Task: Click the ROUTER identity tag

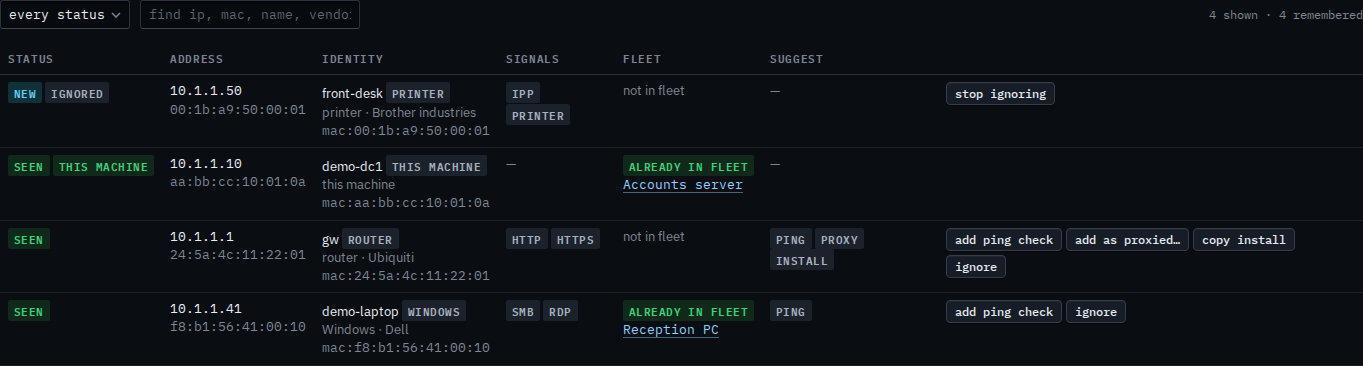Action: coord(370,239)
